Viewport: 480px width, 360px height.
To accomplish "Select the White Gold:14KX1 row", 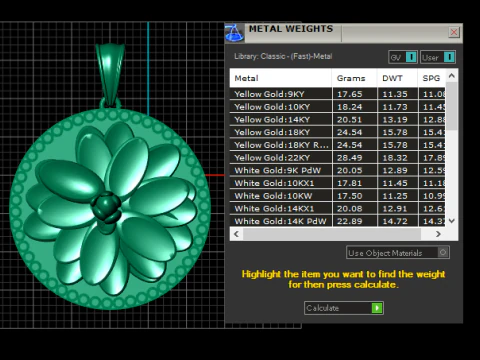I will pos(338,208).
